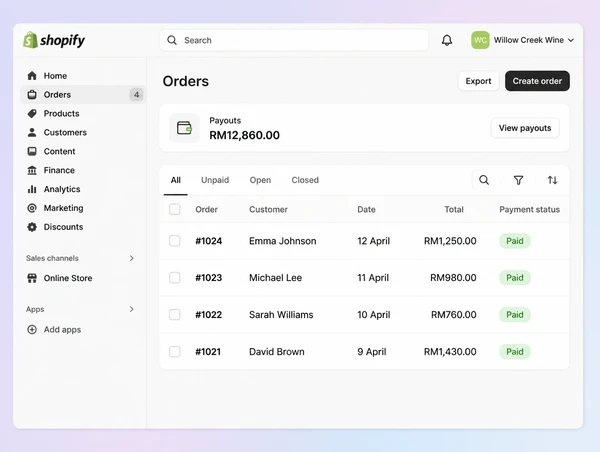Screen dimensions: 600x452
Task: Click the View payouts button
Action: tap(525, 128)
